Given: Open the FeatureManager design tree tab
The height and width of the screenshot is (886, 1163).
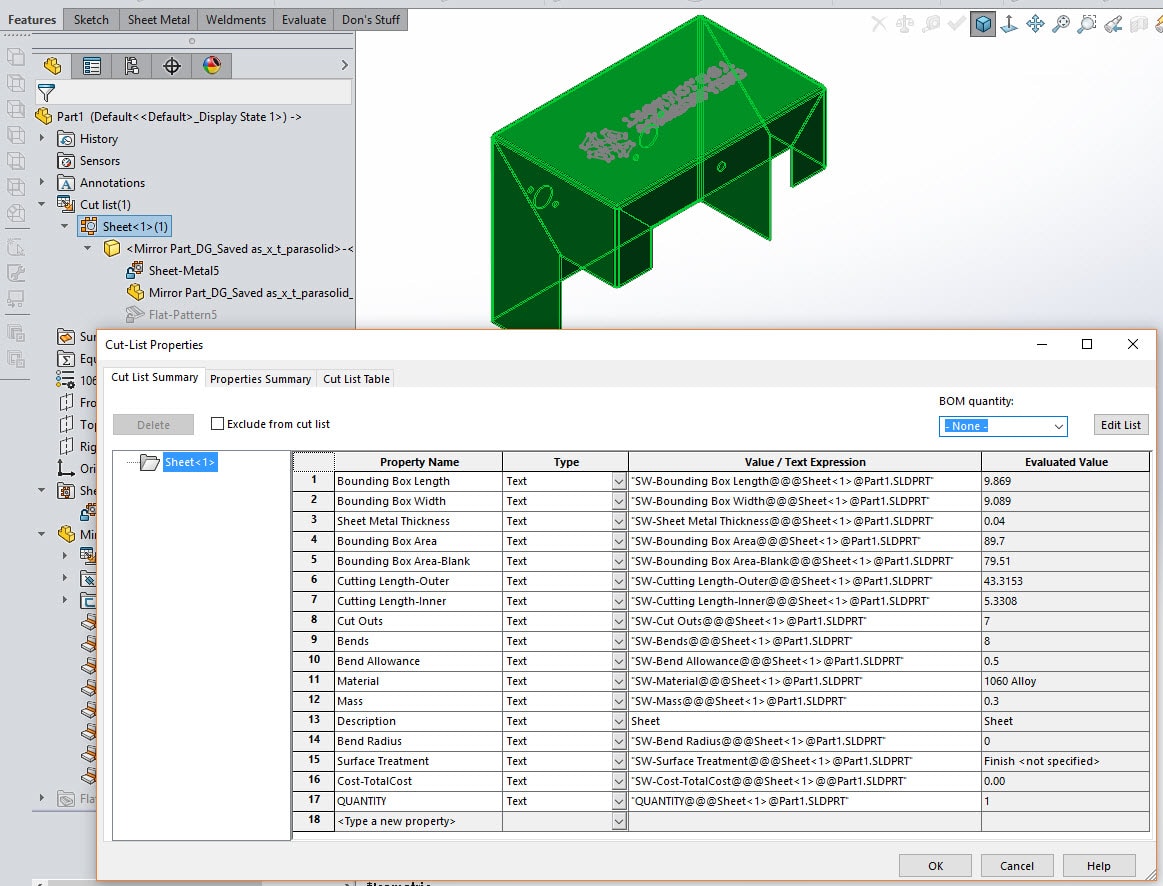Looking at the screenshot, I should [53, 66].
